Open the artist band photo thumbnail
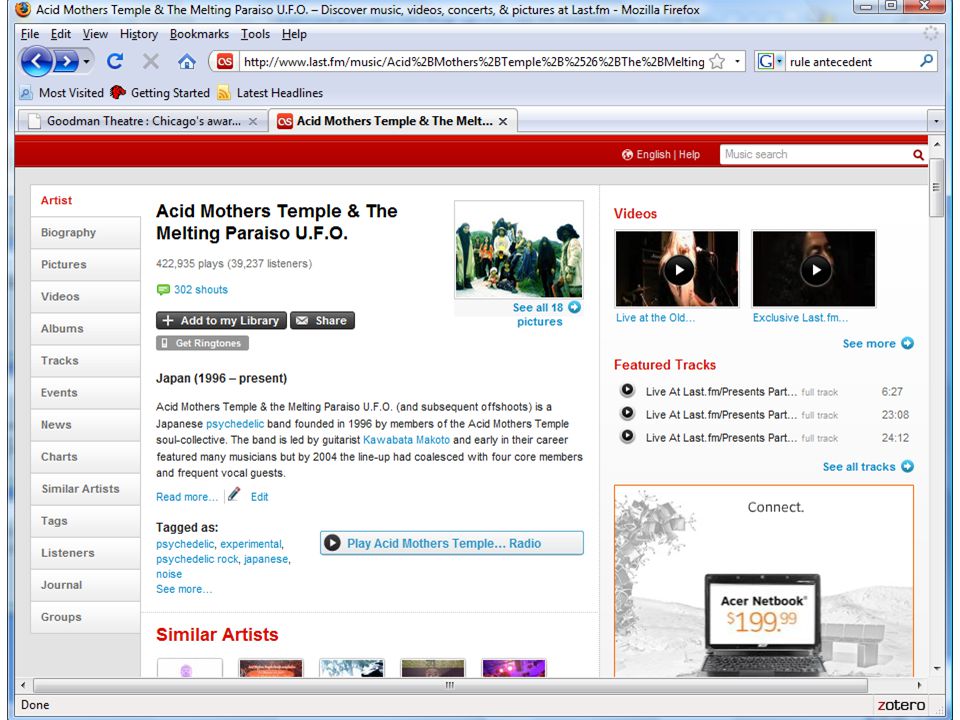This screenshot has width=960, height=720. tap(519, 250)
